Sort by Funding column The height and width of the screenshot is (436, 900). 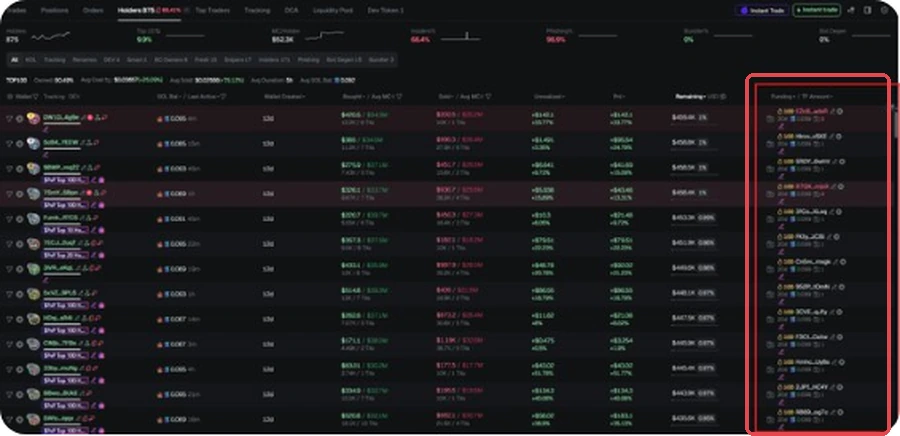781,96
